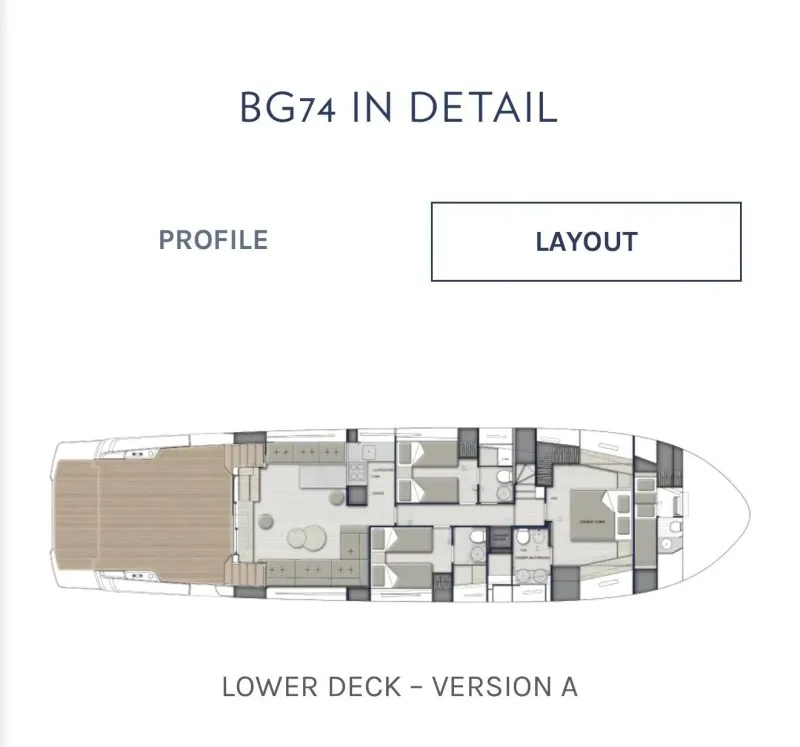The image size is (800, 747).
Task: Click the galley sink above the stove
Action: tap(368, 452)
